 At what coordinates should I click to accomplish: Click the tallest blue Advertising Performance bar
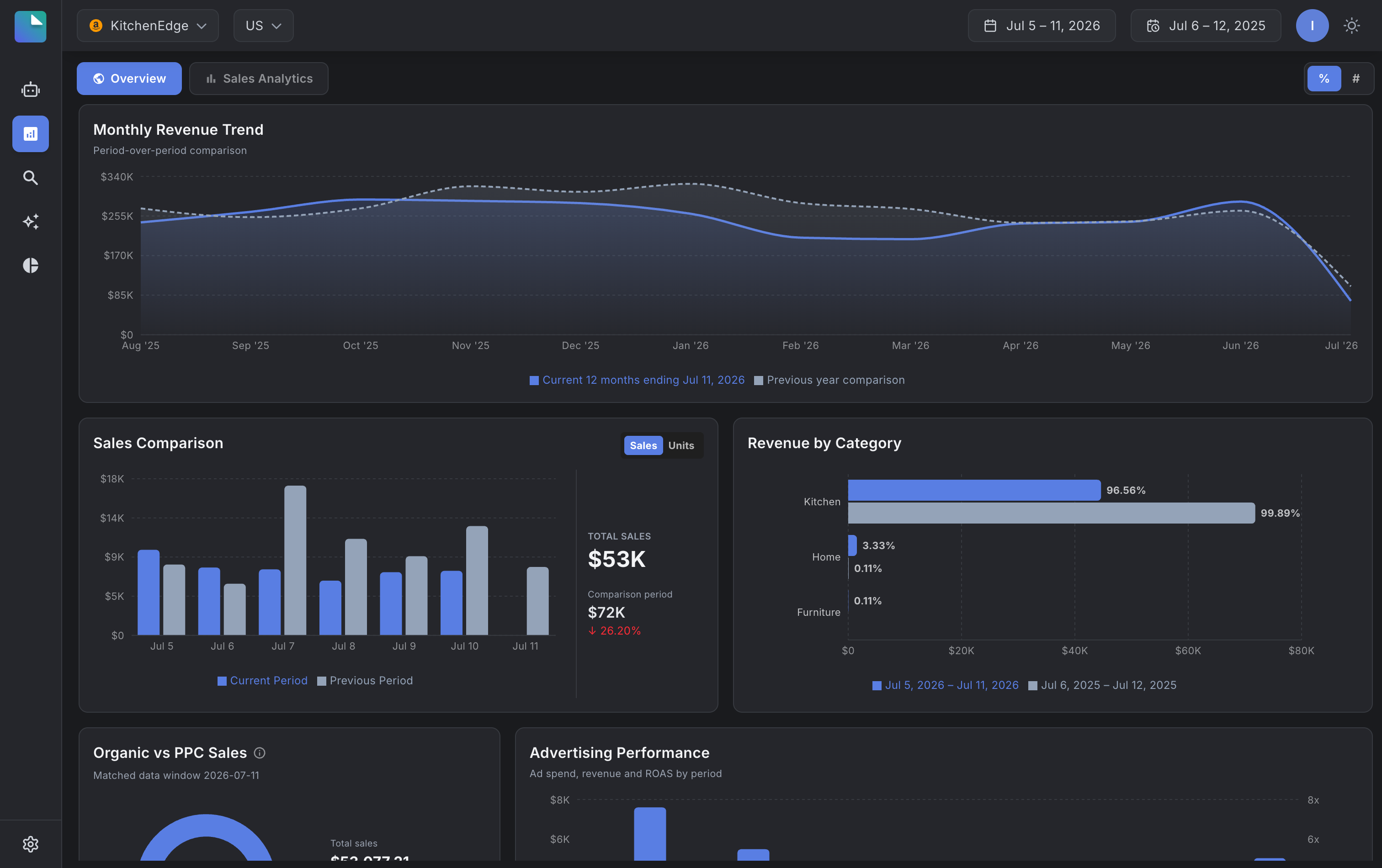click(650, 834)
